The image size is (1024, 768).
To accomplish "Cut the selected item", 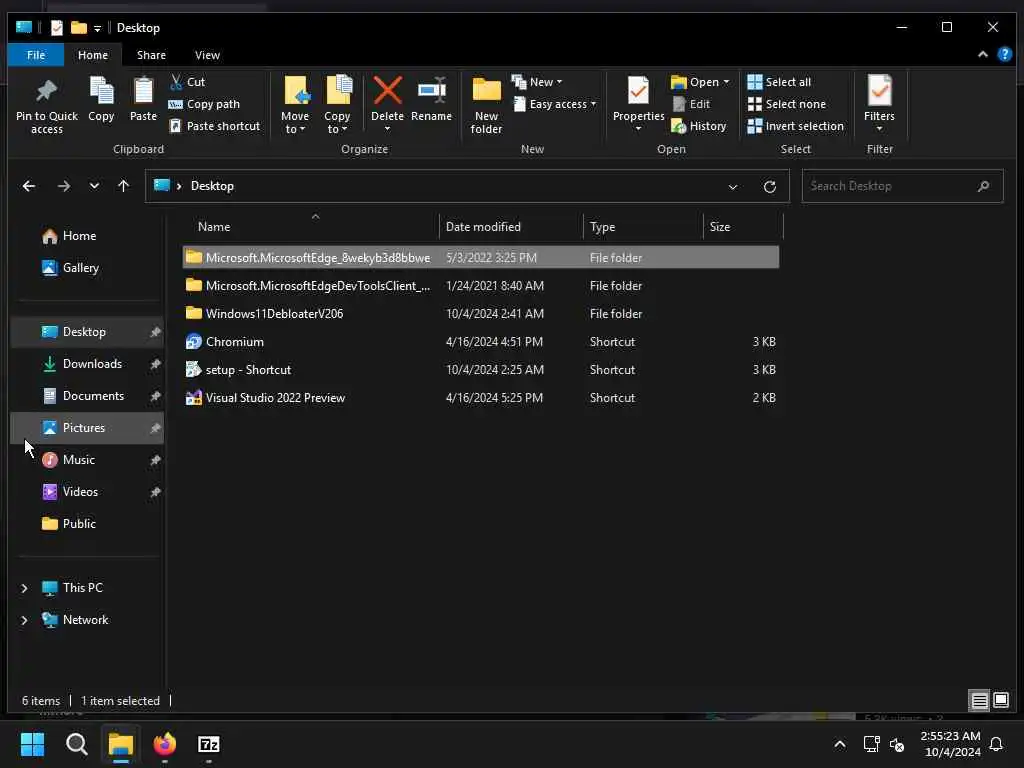I will pos(187,82).
